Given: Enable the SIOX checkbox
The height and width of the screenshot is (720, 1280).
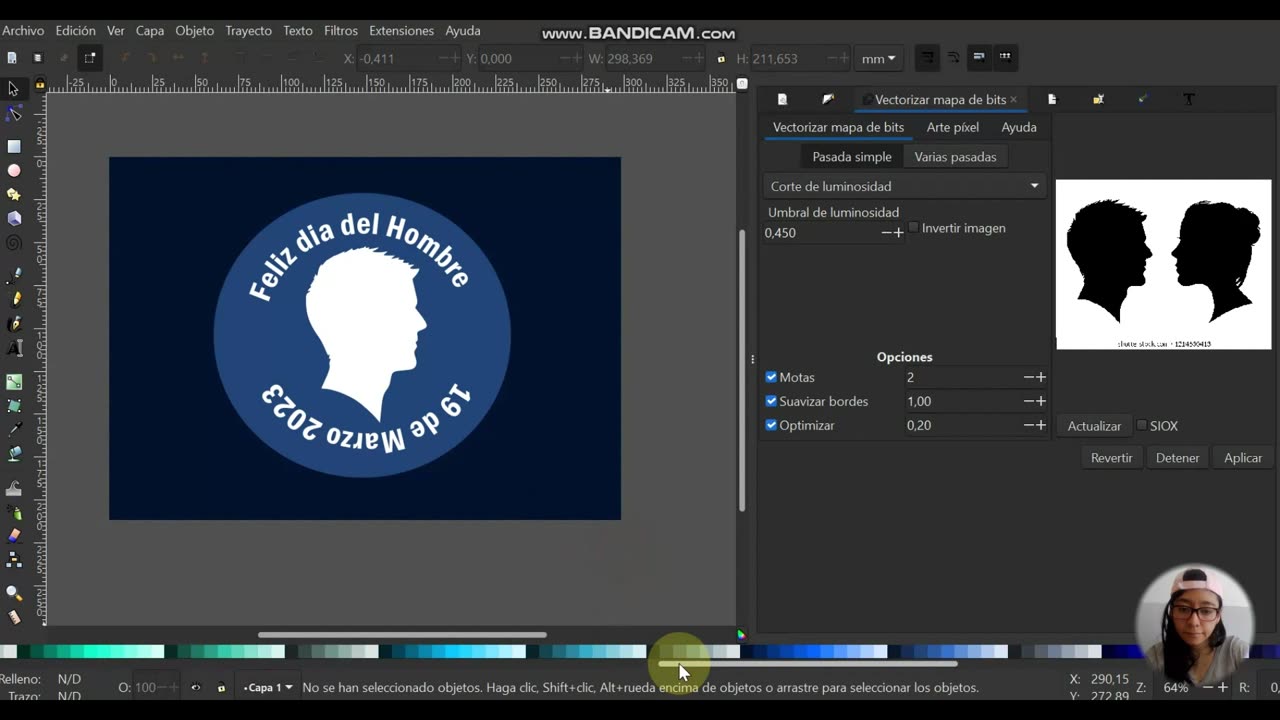Looking at the screenshot, I should coord(1141,426).
